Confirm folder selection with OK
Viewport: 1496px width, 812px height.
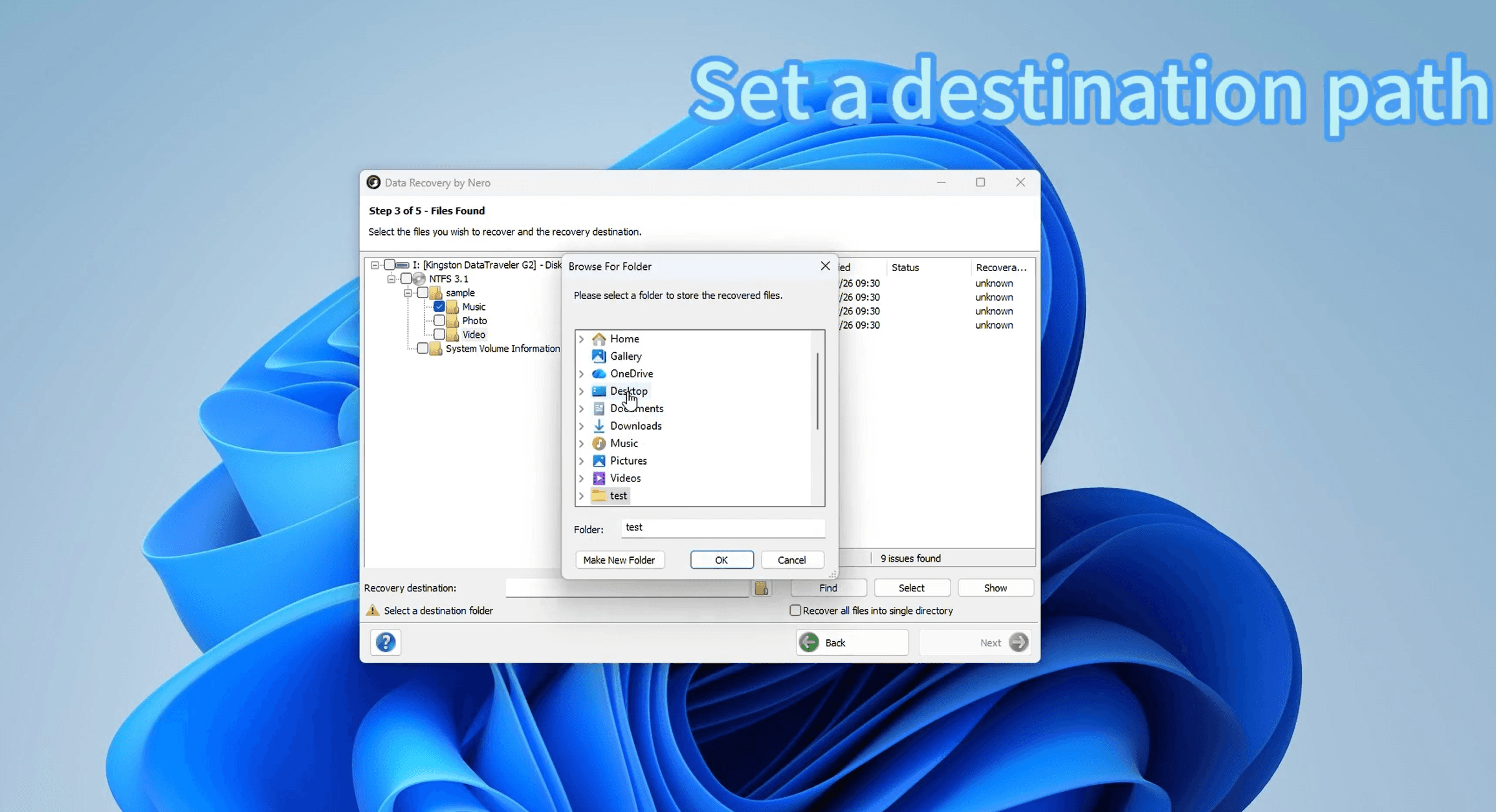pos(721,560)
